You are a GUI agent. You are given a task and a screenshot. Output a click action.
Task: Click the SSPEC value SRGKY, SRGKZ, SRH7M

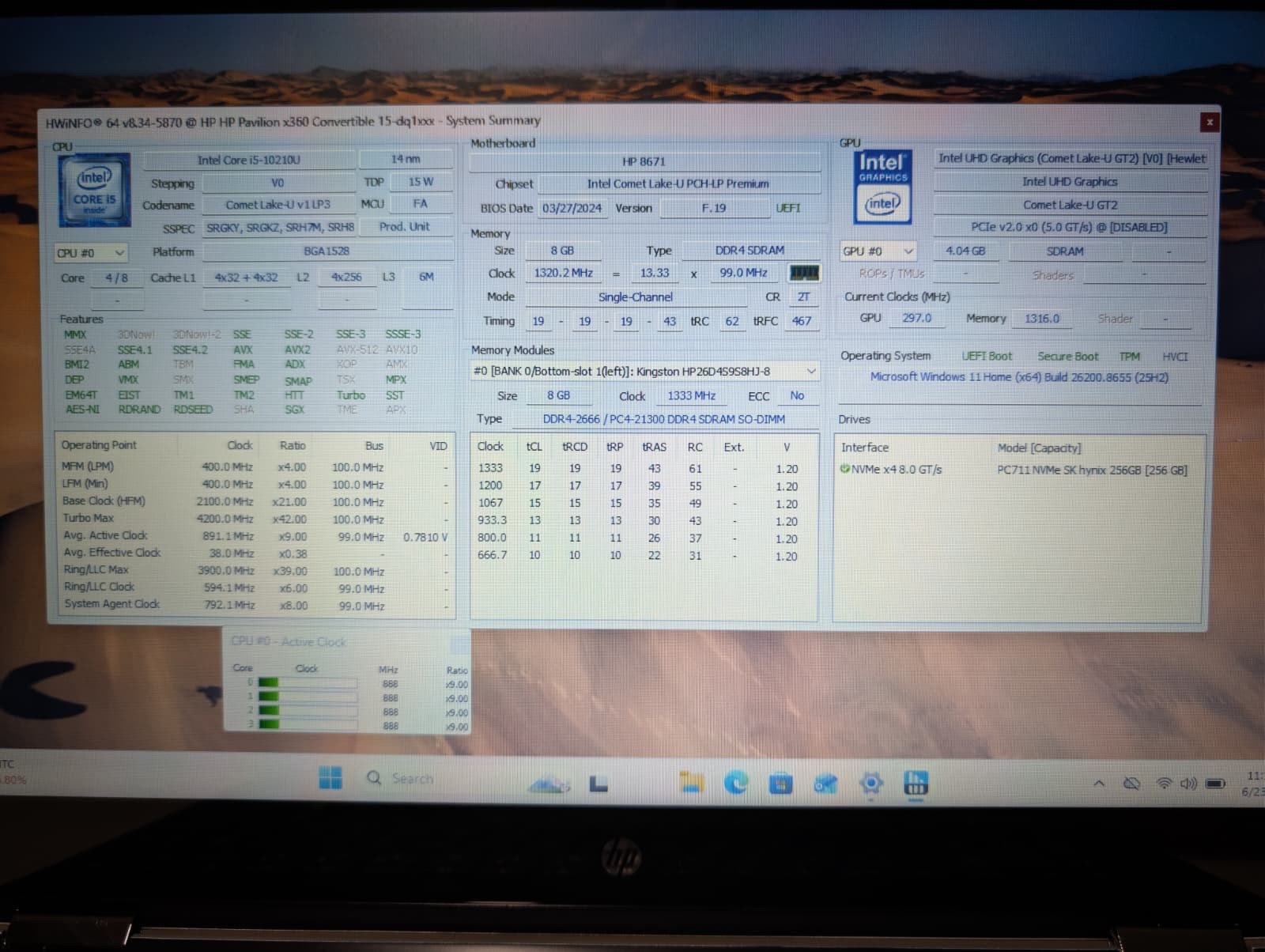tap(281, 228)
